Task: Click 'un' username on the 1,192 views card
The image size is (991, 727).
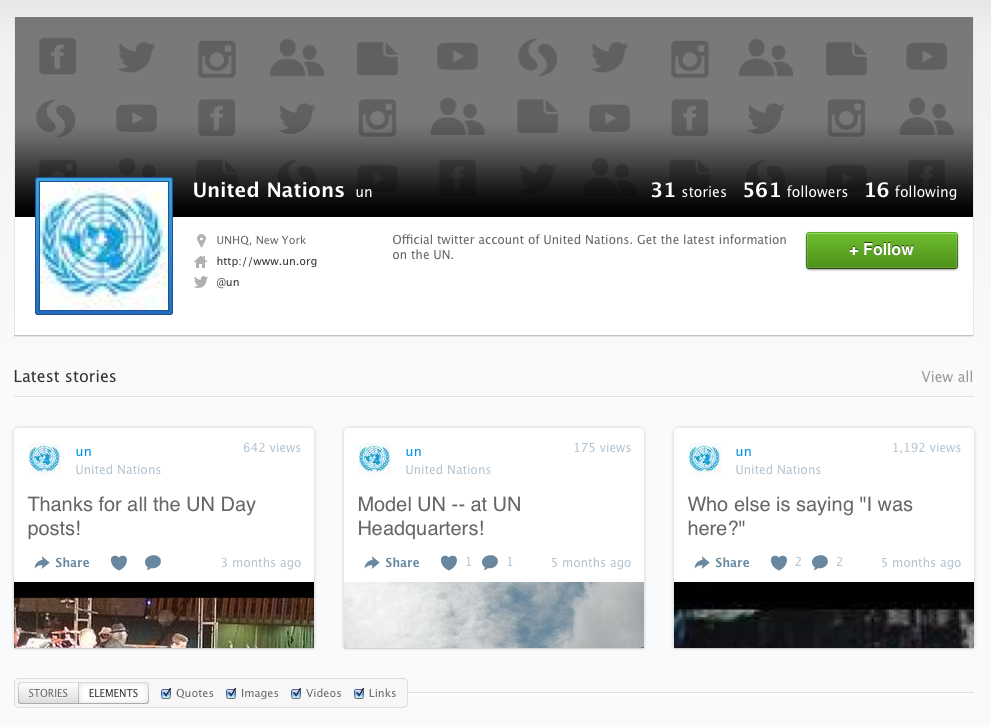Action: [743, 452]
